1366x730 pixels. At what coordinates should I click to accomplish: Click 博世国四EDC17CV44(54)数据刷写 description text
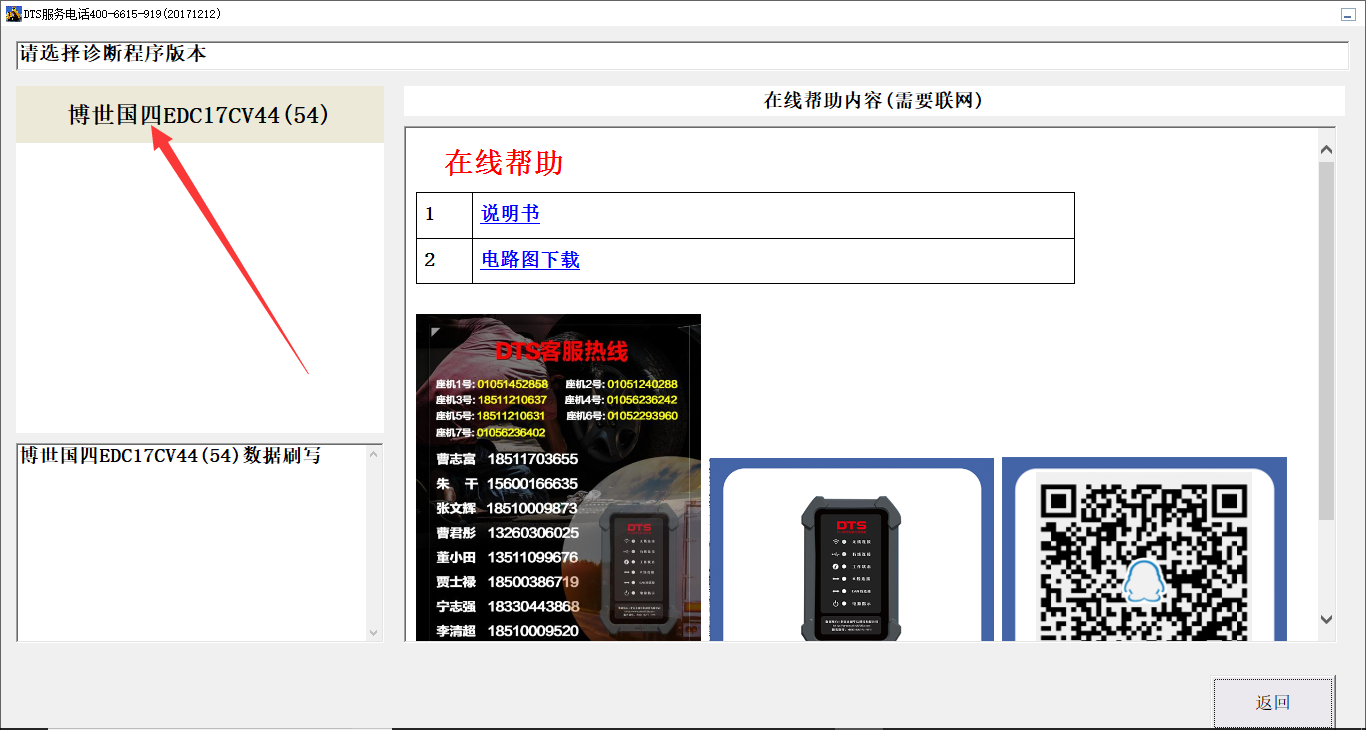(x=171, y=456)
